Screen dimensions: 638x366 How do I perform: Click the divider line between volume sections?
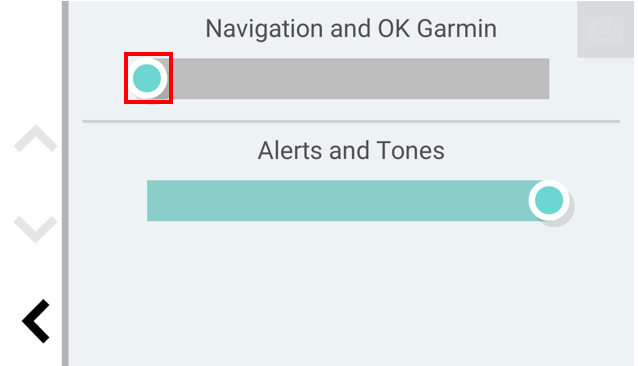[351, 121]
